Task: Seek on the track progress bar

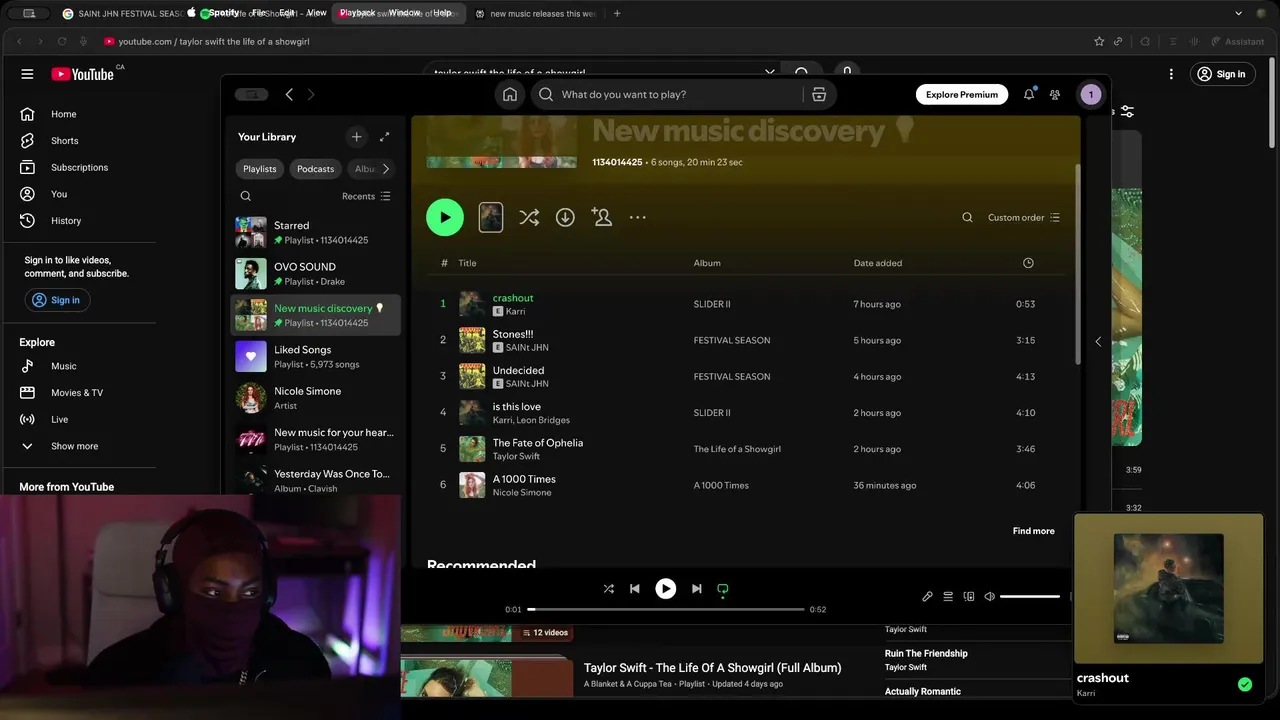Action: tap(666, 609)
